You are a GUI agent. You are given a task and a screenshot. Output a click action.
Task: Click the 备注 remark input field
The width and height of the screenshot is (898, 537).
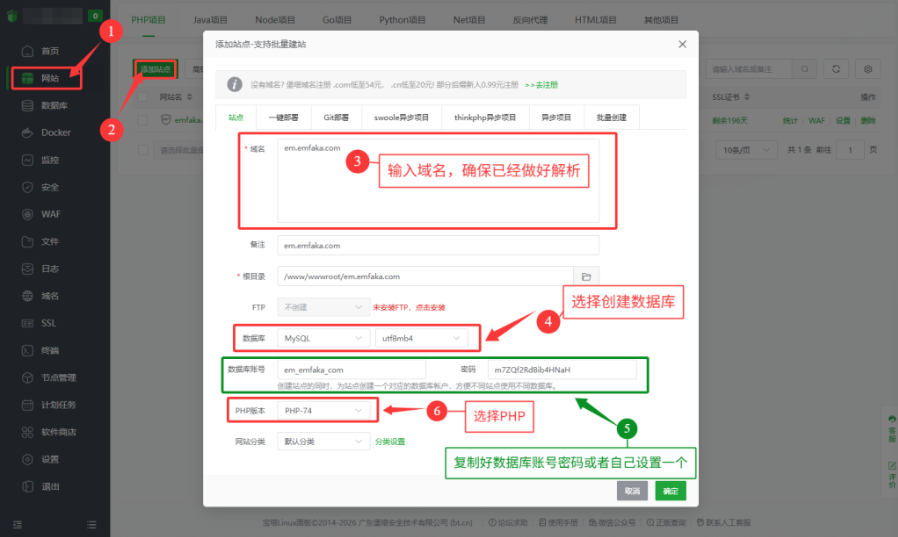pyautogui.click(x=438, y=246)
